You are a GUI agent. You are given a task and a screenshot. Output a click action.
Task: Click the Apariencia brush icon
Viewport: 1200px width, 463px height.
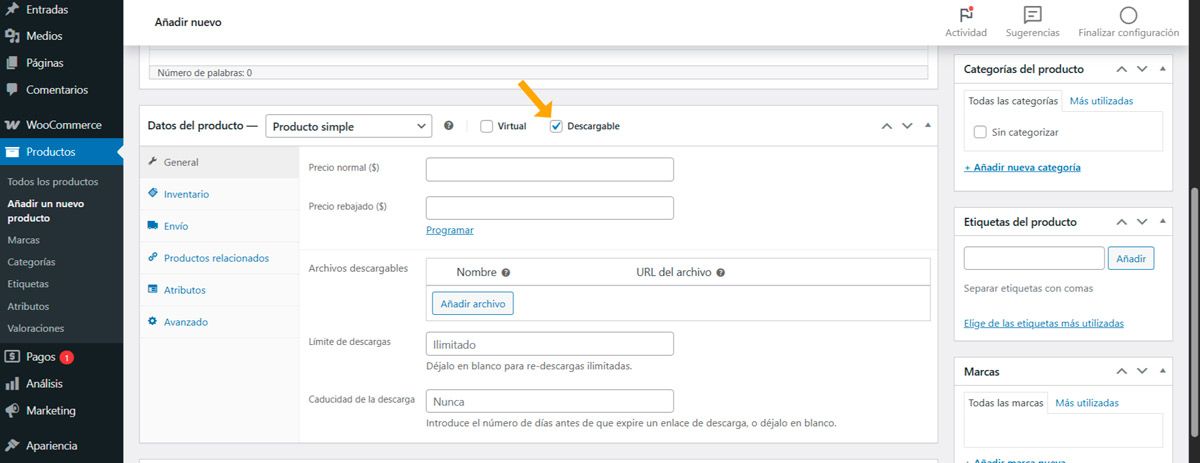pyautogui.click(x=13, y=446)
